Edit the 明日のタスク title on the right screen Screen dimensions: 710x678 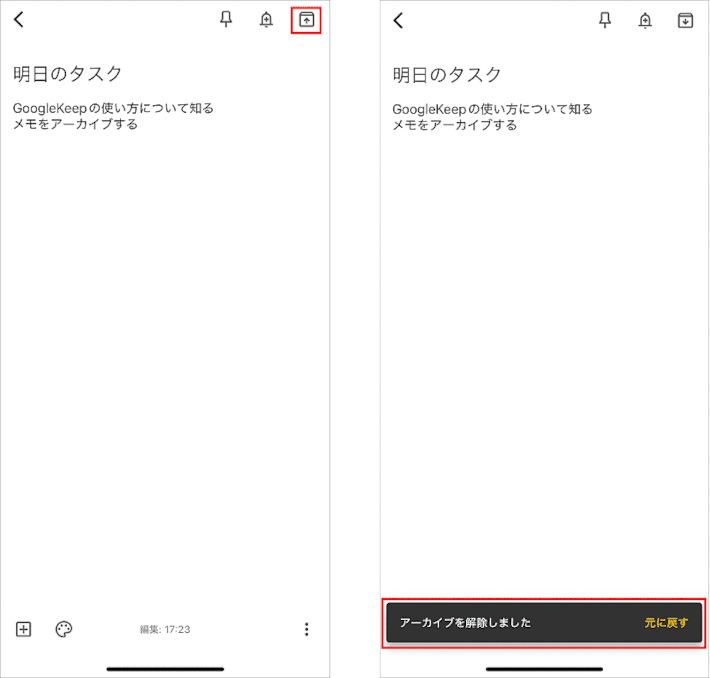pos(447,74)
